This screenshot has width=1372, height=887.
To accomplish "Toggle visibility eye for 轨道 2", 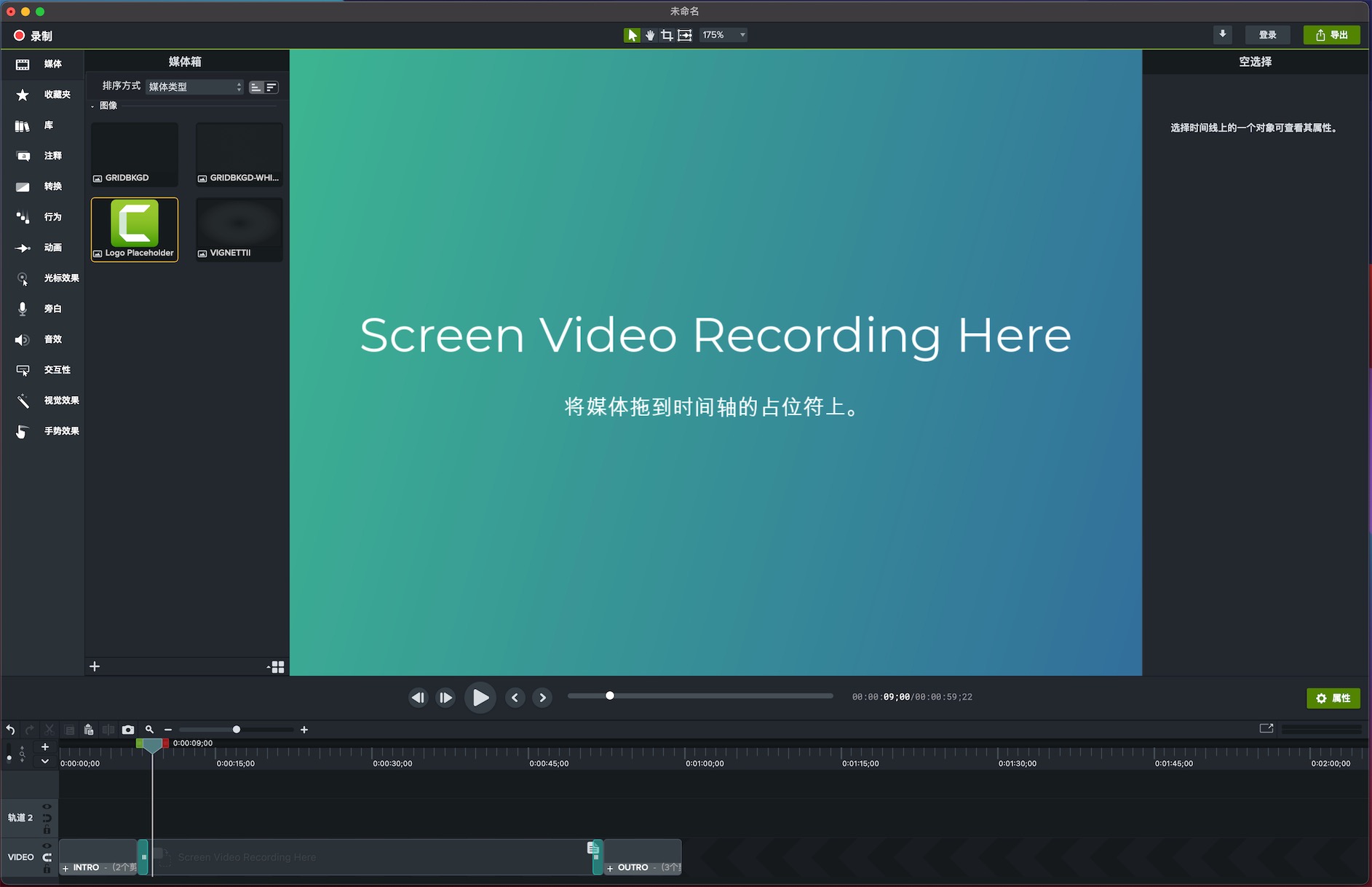I will pos(47,807).
